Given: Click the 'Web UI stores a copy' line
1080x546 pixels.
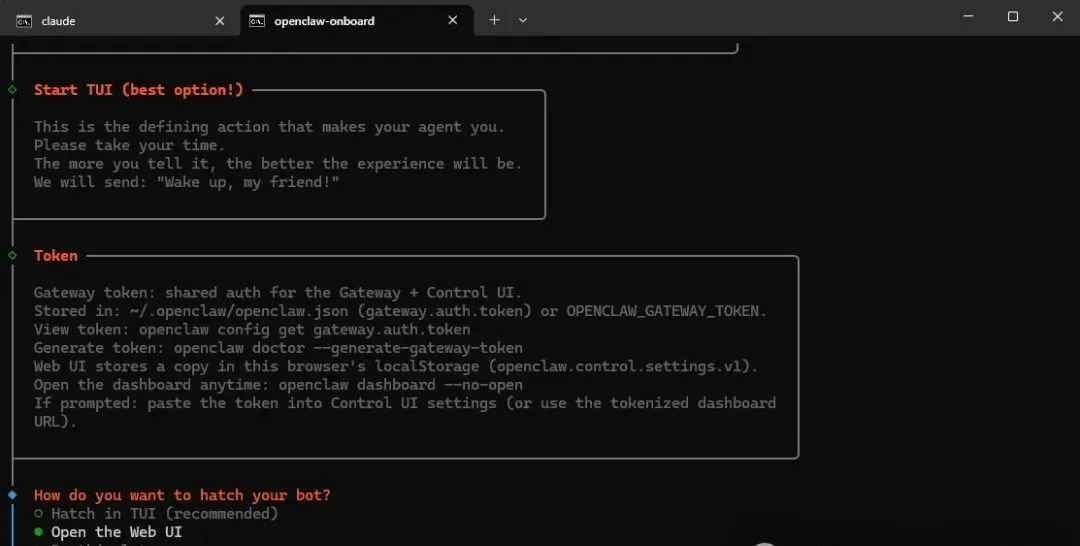Looking at the screenshot, I should (396, 366).
